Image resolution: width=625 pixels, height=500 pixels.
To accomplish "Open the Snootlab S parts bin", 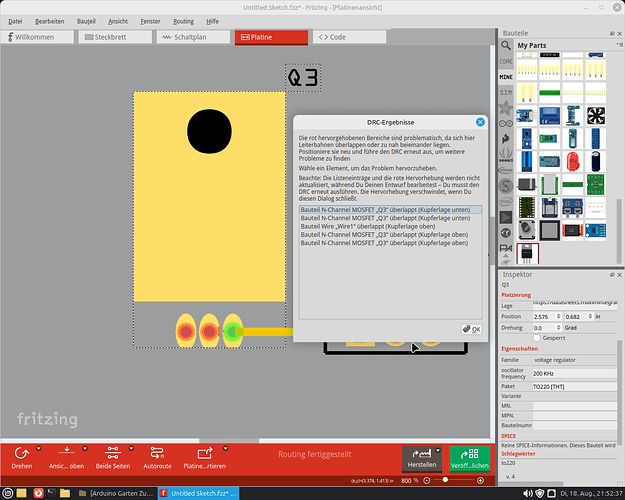I will point(506,186).
